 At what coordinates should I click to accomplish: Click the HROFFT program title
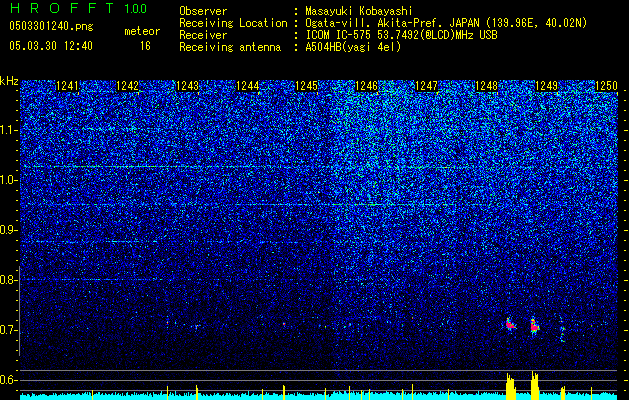click(61, 9)
